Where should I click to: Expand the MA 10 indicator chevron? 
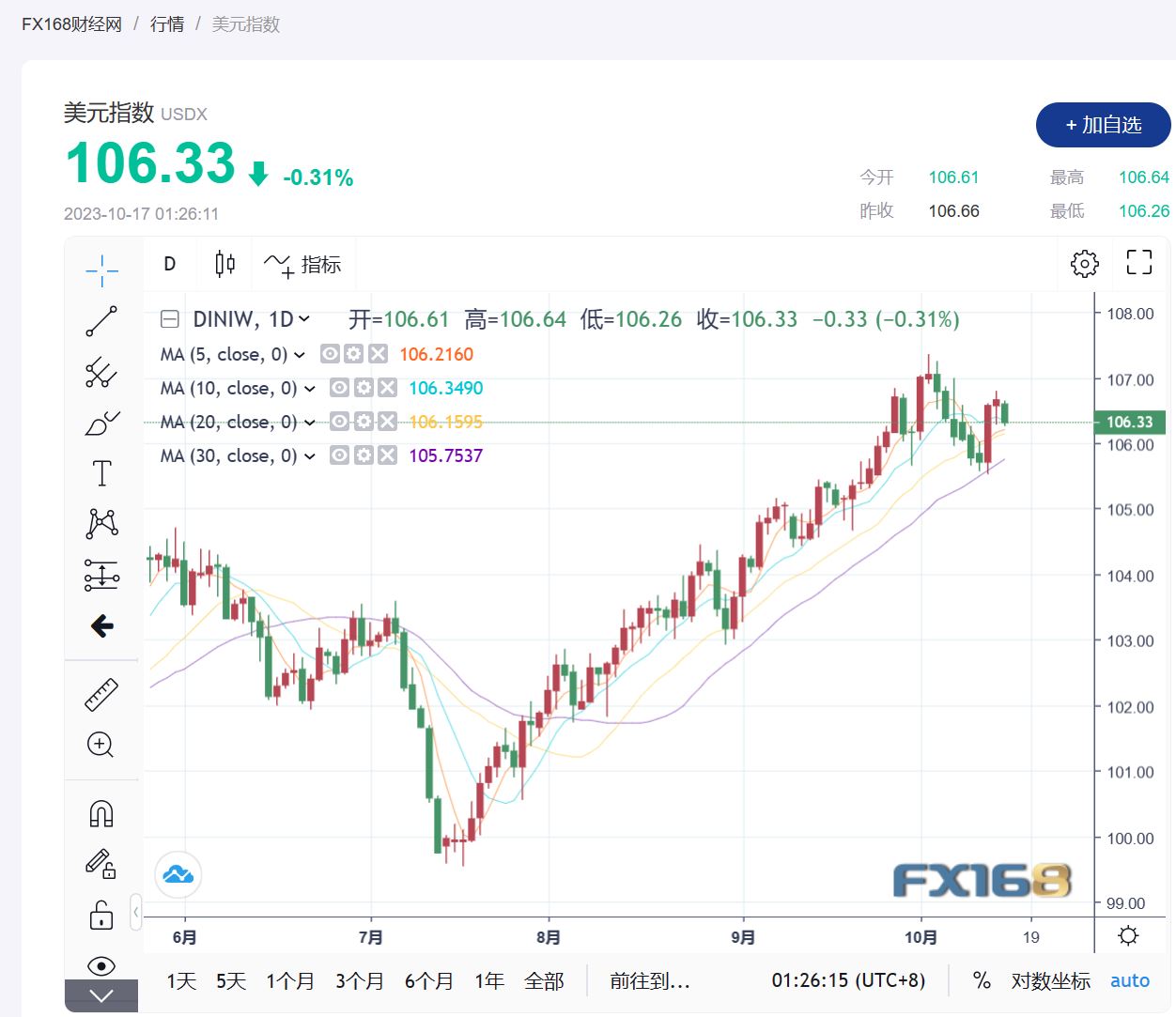tap(310, 389)
